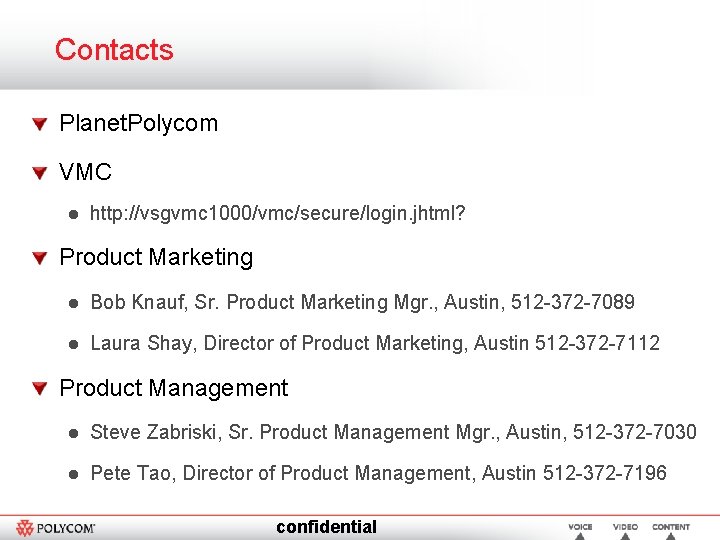
Task: Click the Product Marketing section heading
Action: tap(156, 257)
